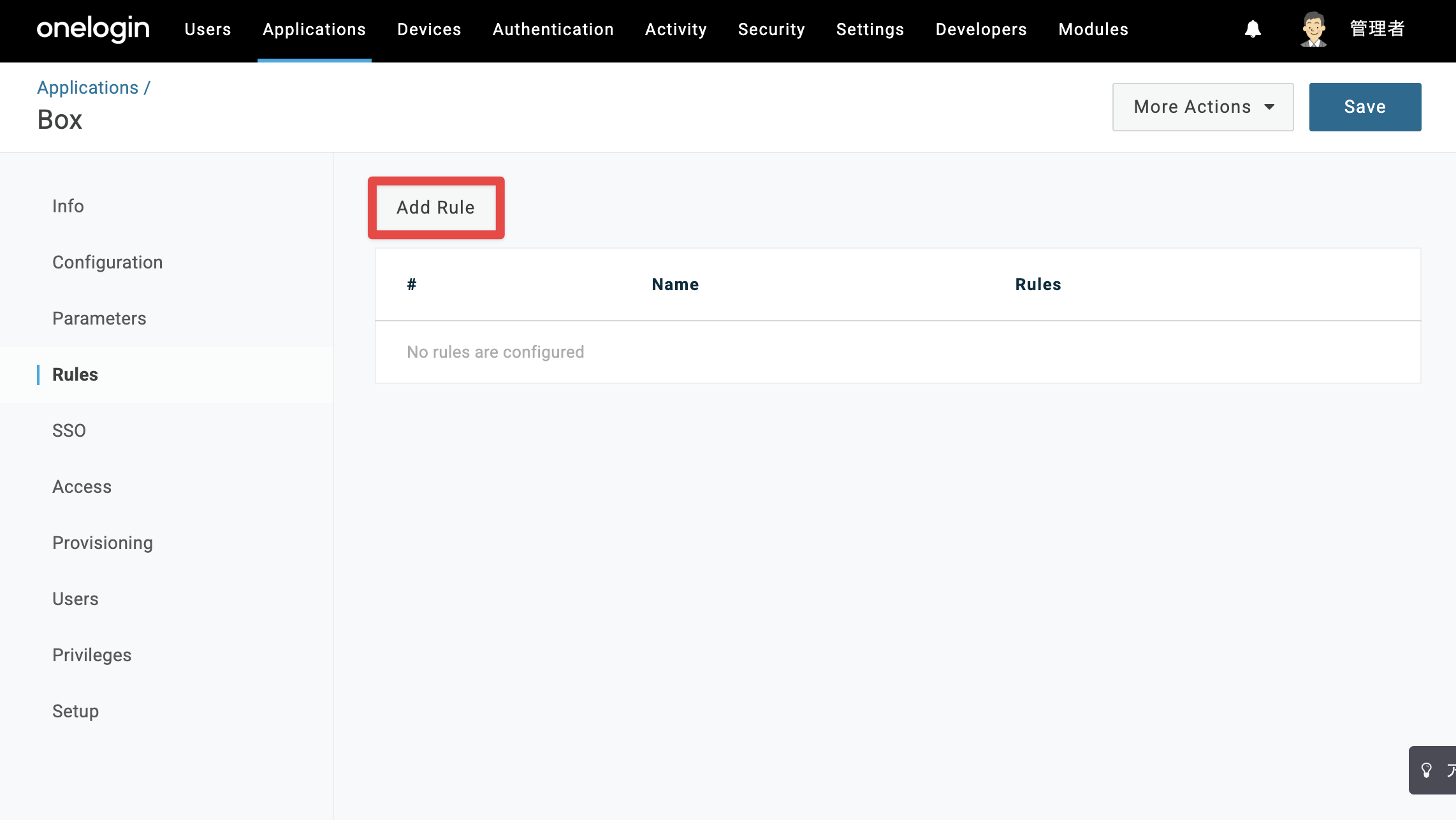This screenshot has height=820, width=1456.
Task: Open the Activity top menu
Action: point(676,29)
